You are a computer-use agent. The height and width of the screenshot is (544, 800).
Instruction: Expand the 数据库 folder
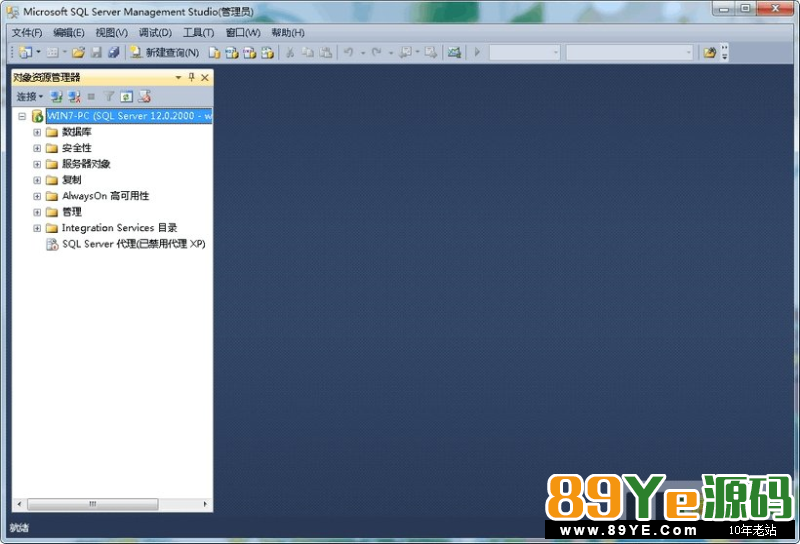point(37,132)
